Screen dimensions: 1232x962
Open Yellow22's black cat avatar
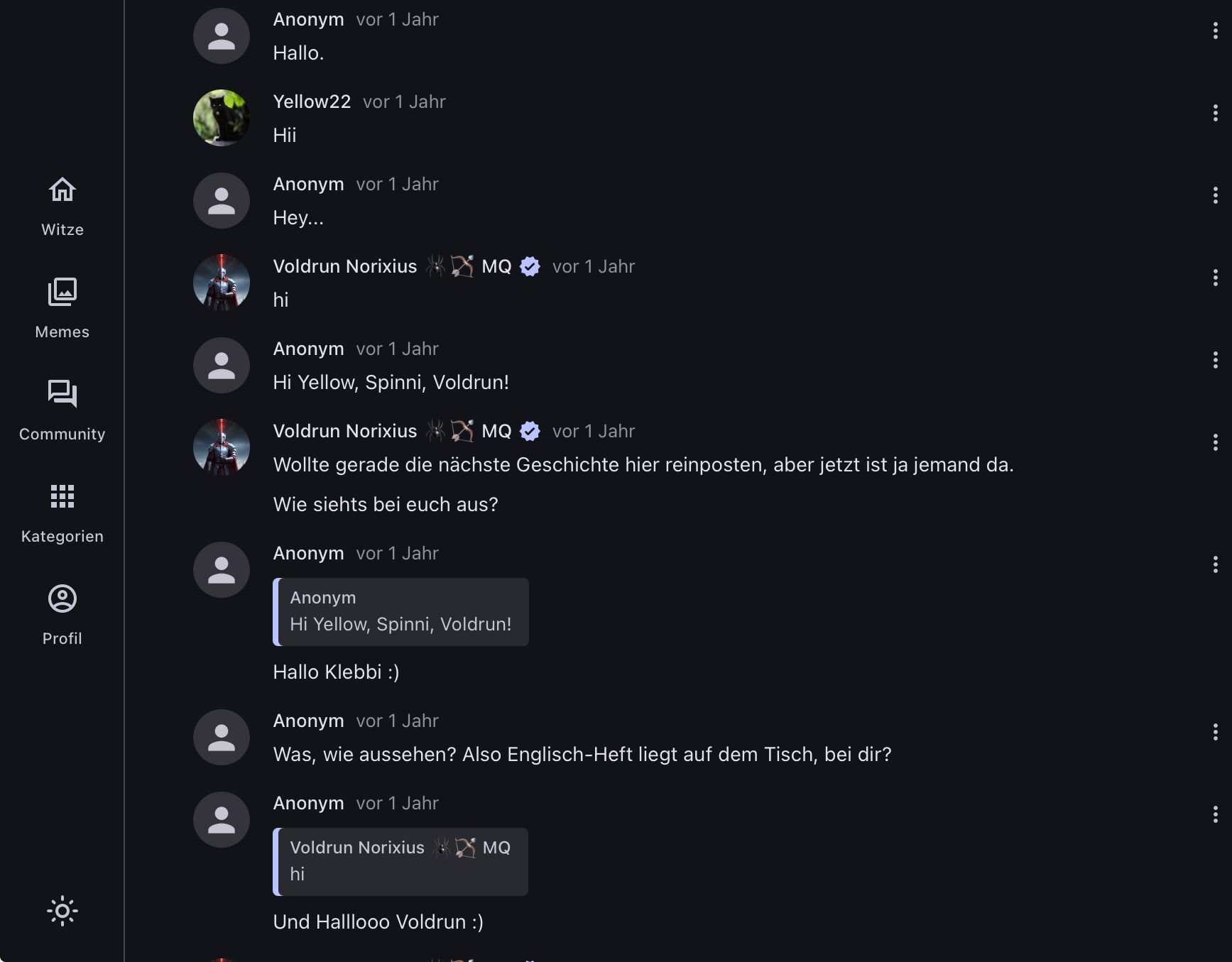point(222,118)
